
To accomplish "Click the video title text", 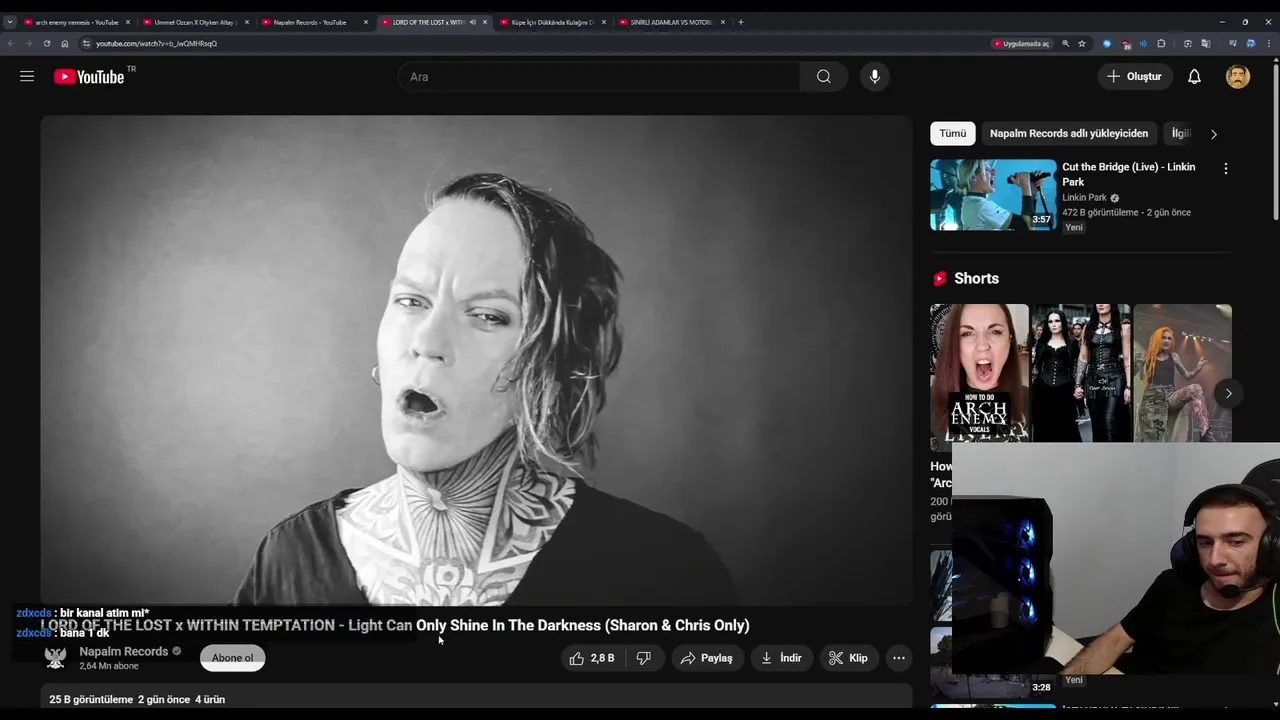I will (395, 625).
